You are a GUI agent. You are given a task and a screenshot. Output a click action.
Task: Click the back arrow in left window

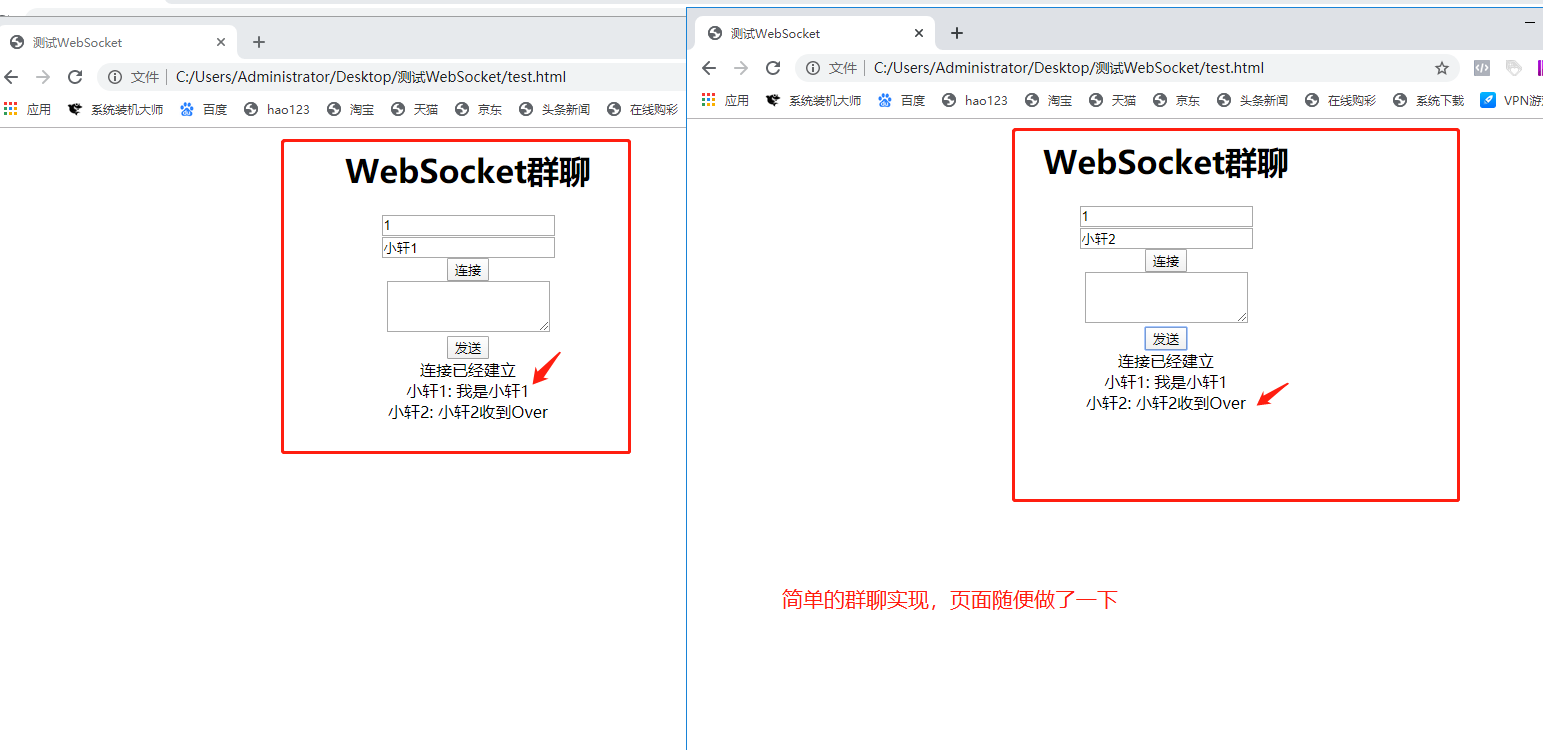click(11, 76)
